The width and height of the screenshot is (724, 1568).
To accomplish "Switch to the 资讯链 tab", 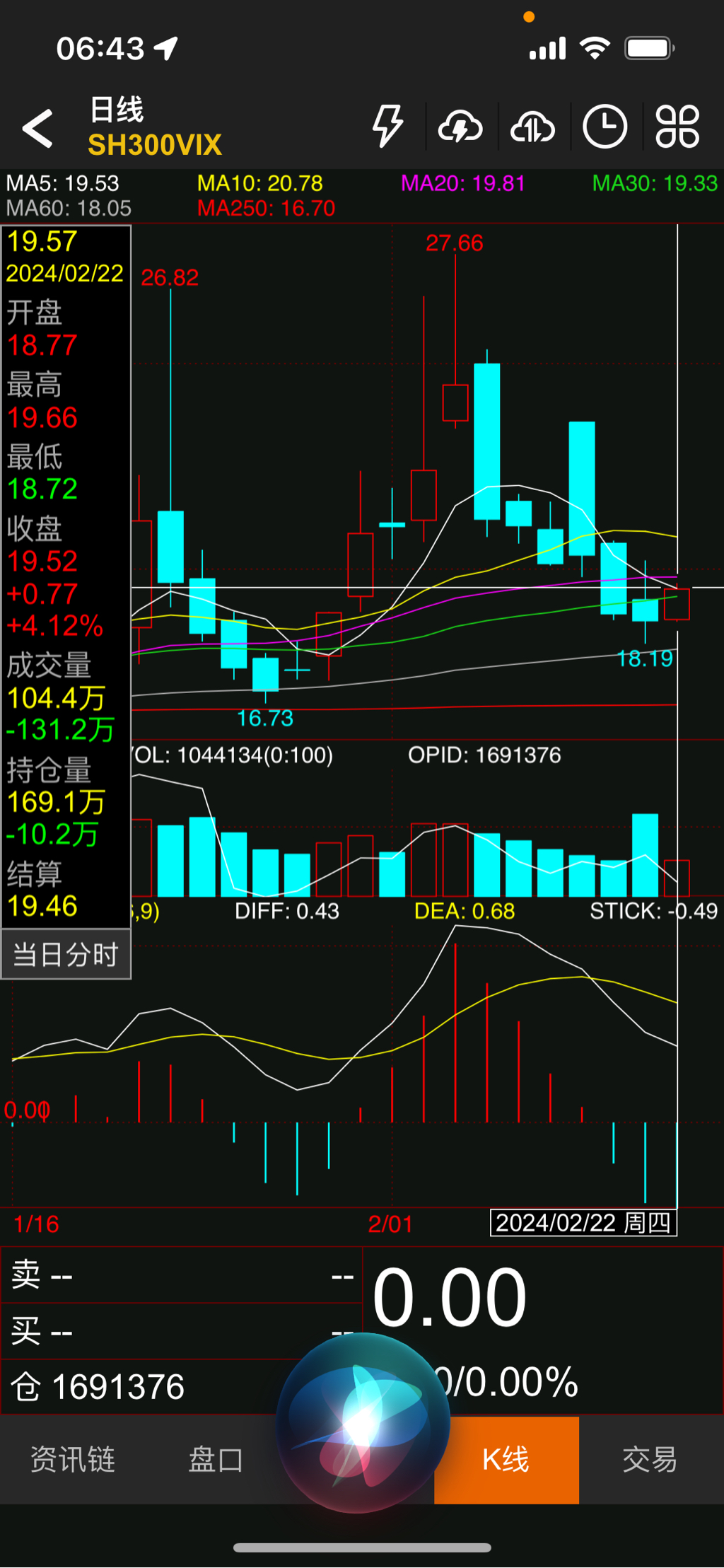I will [x=72, y=1459].
